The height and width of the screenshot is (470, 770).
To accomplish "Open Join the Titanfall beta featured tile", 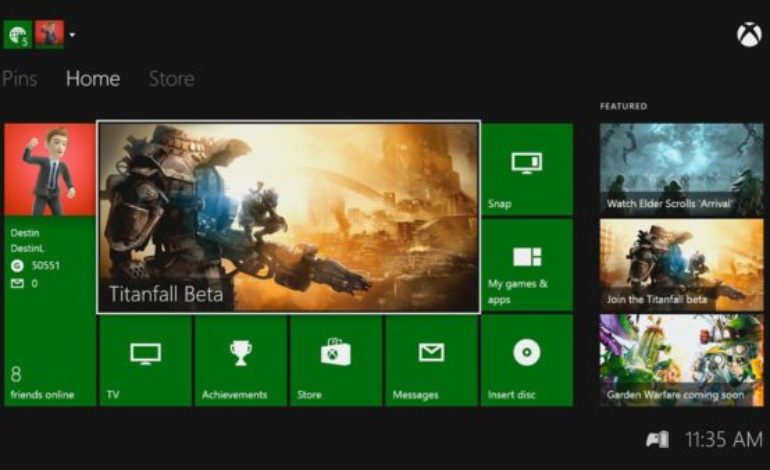I will tap(681, 264).
